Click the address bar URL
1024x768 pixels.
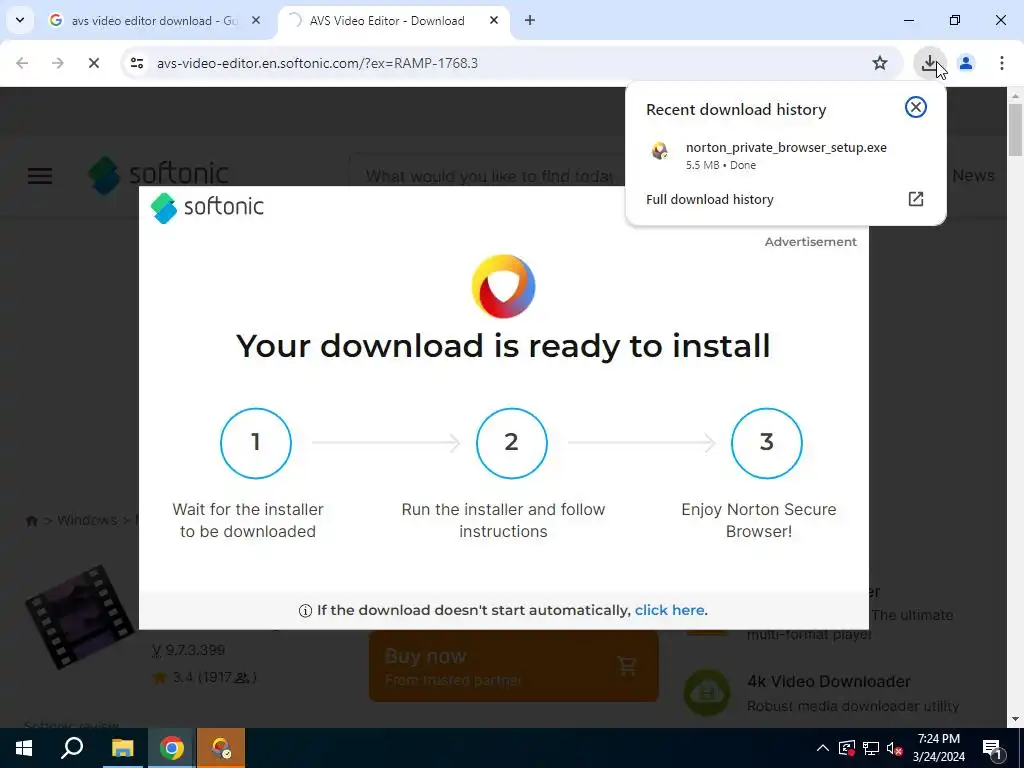point(317,63)
